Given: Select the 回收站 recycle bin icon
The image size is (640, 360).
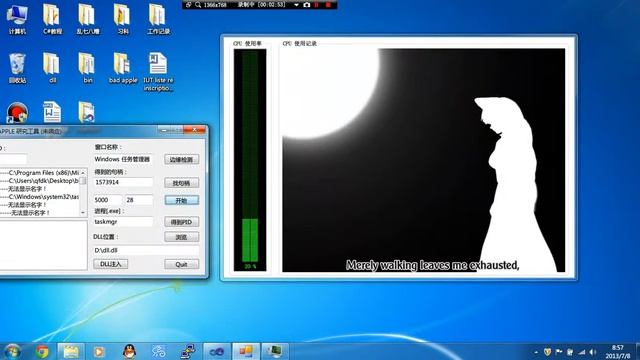Looking at the screenshot, I should coord(17,68).
